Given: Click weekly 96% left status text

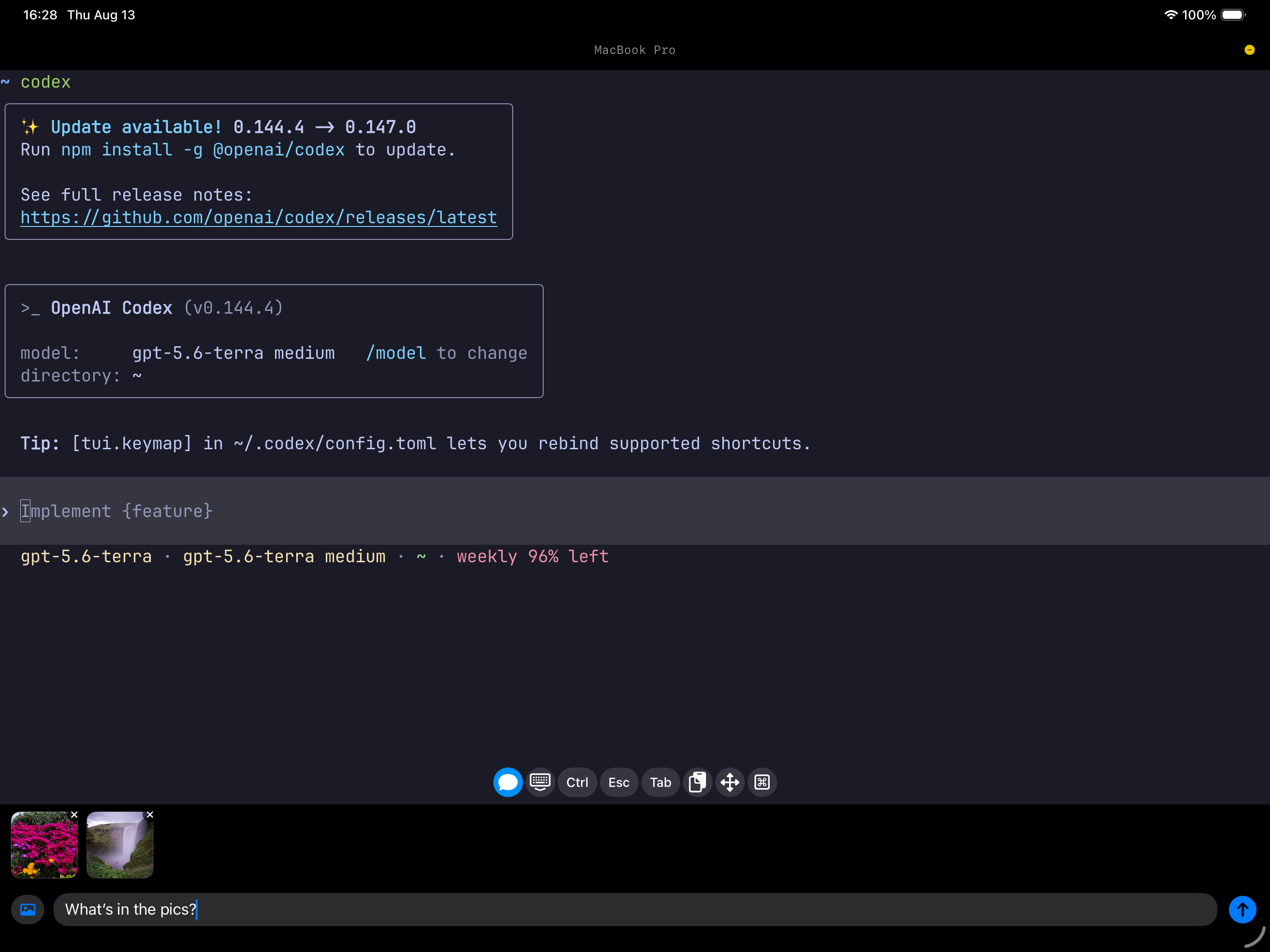Looking at the screenshot, I should [x=533, y=557].
